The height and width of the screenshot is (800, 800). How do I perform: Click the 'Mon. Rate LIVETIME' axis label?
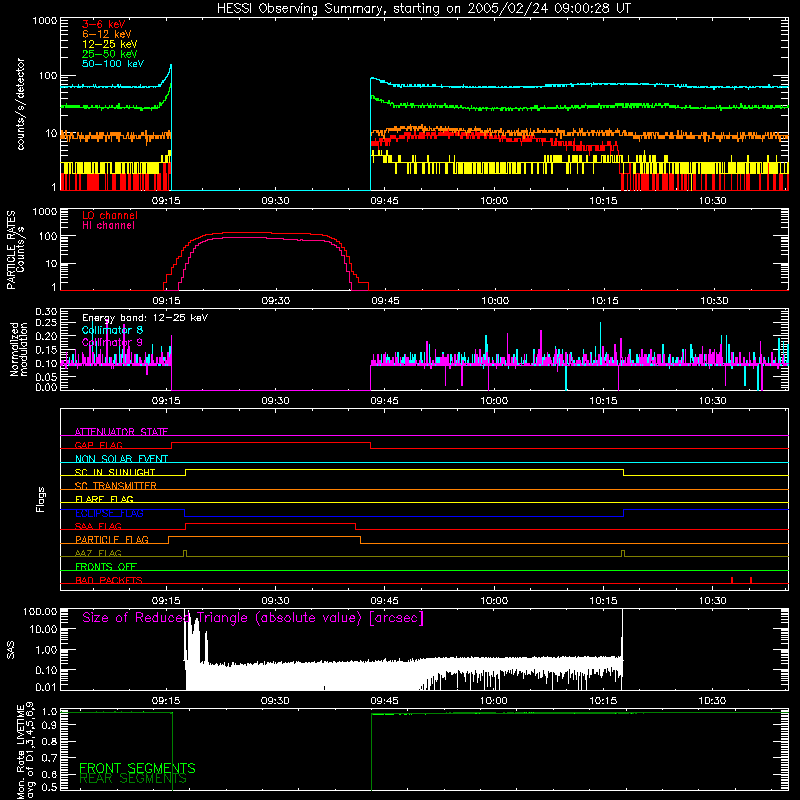21,754
